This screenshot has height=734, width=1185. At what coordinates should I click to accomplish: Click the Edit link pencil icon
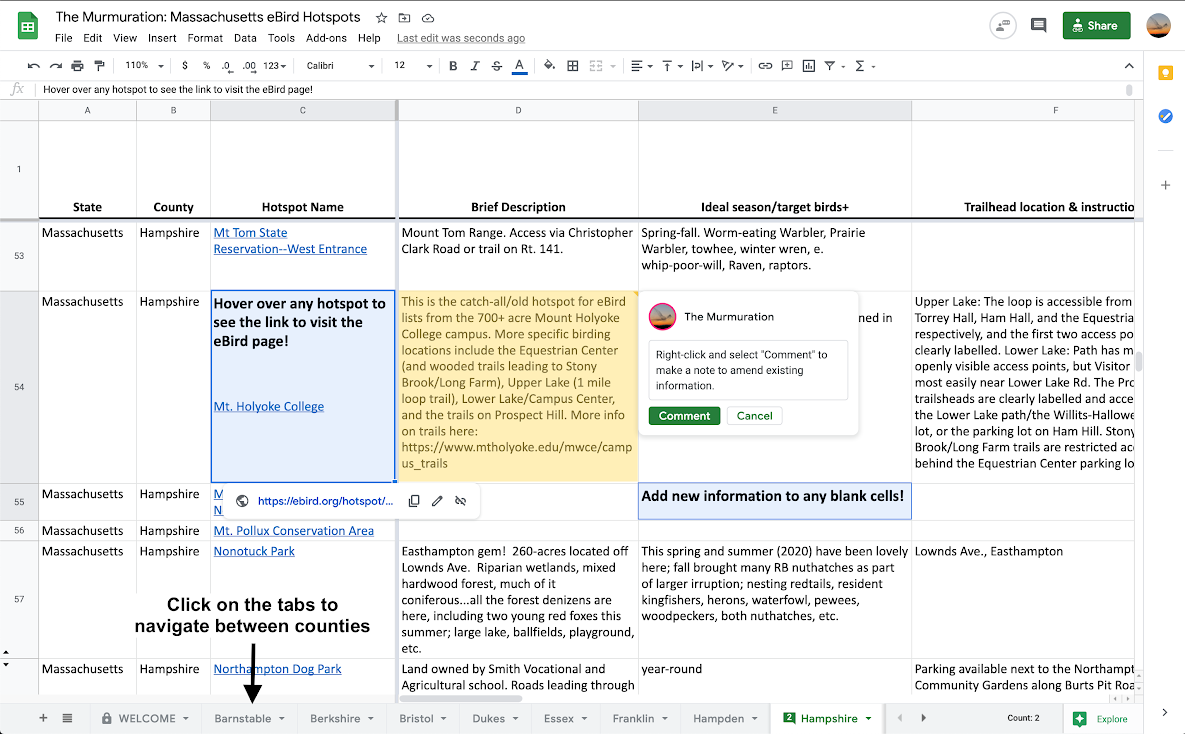(437, 501)
